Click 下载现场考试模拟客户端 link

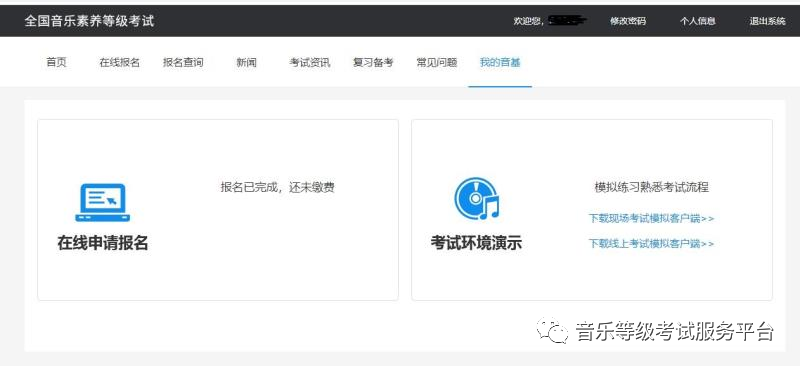pos(651,218)
